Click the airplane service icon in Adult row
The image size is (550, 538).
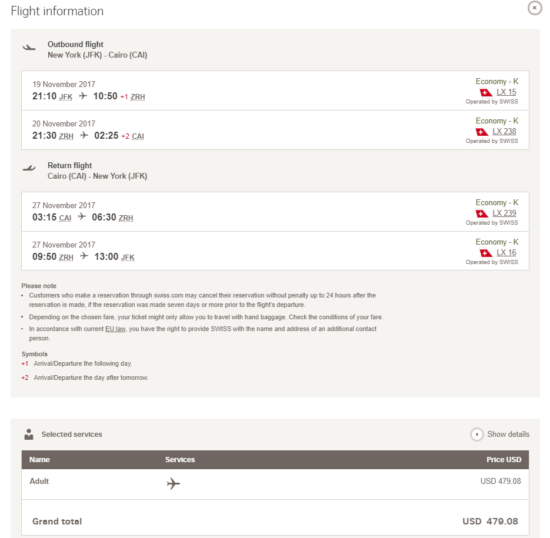click(x=173, y=483)
